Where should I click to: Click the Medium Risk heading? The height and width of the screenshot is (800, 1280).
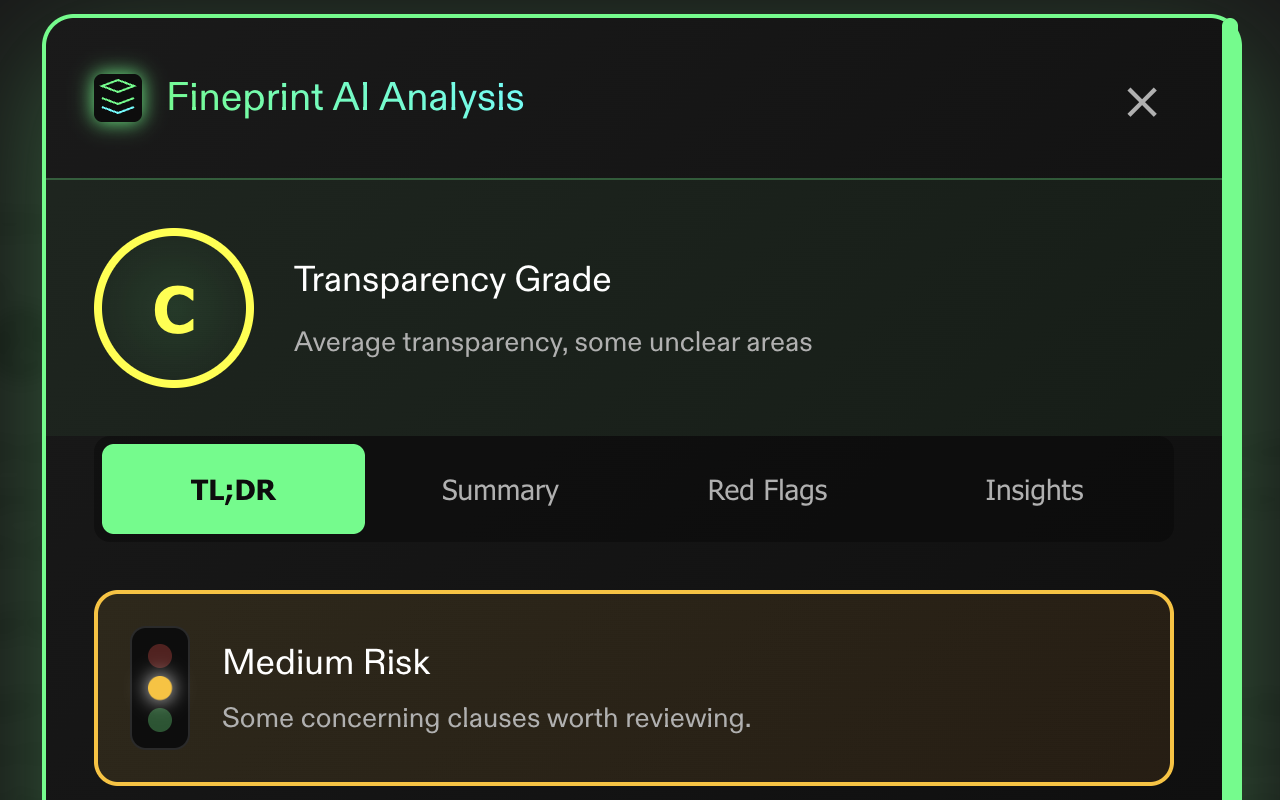[x=326, y=662]
